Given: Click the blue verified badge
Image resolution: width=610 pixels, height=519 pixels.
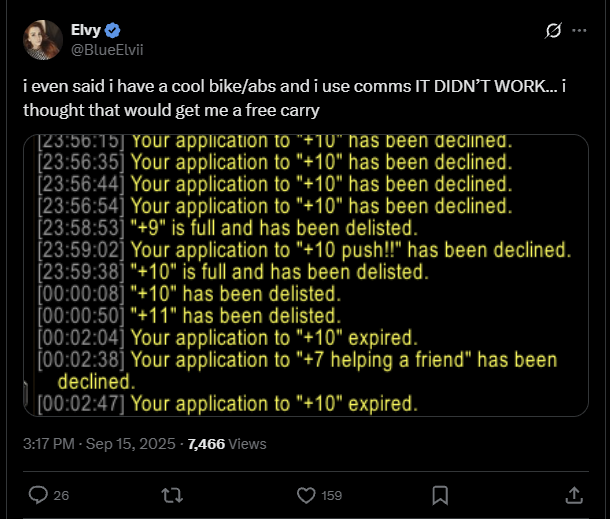Looking at the screenshot, I should [112, 30].
